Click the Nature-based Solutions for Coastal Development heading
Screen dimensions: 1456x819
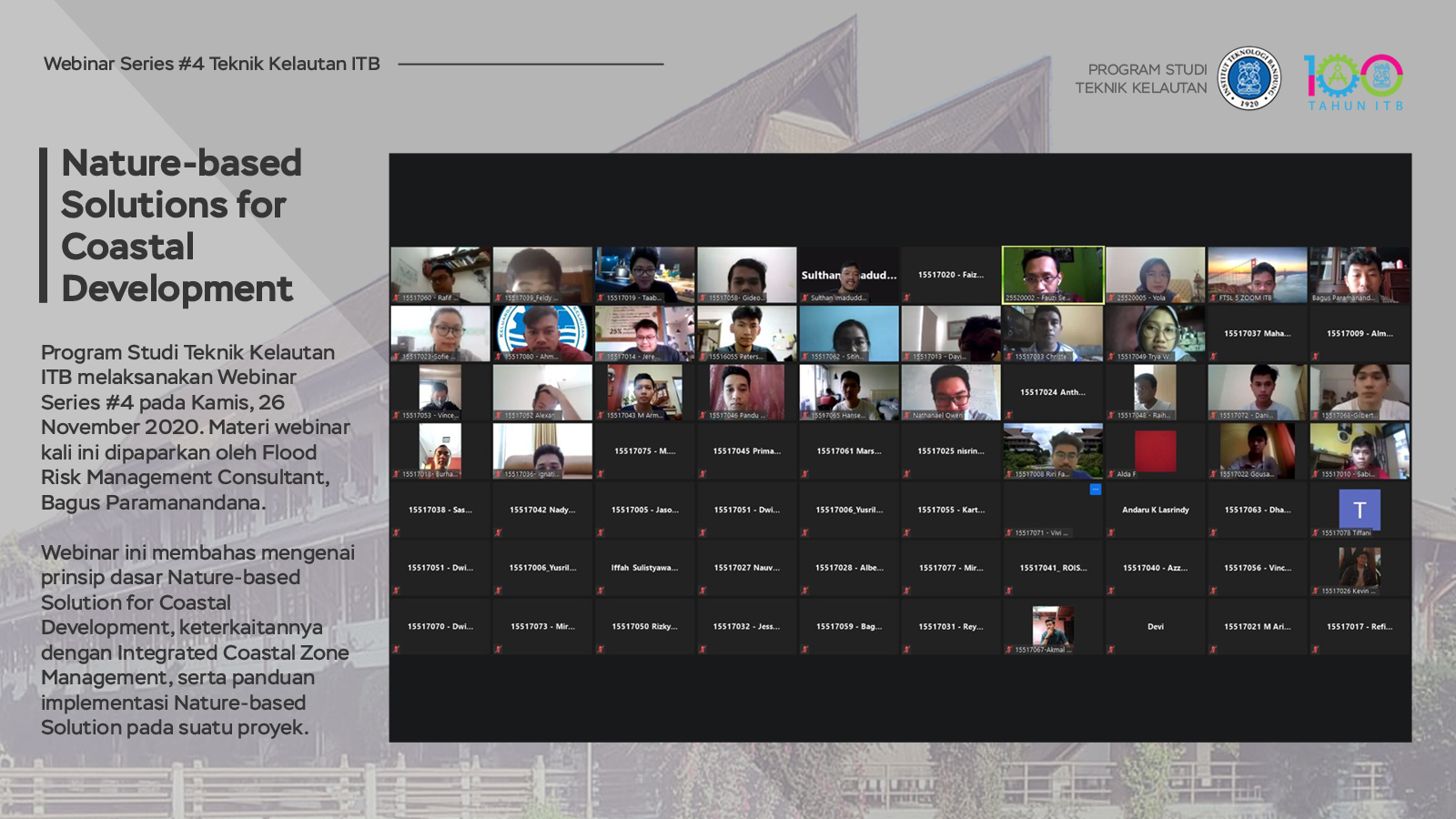pyautogui.click(x=181, y=226)
